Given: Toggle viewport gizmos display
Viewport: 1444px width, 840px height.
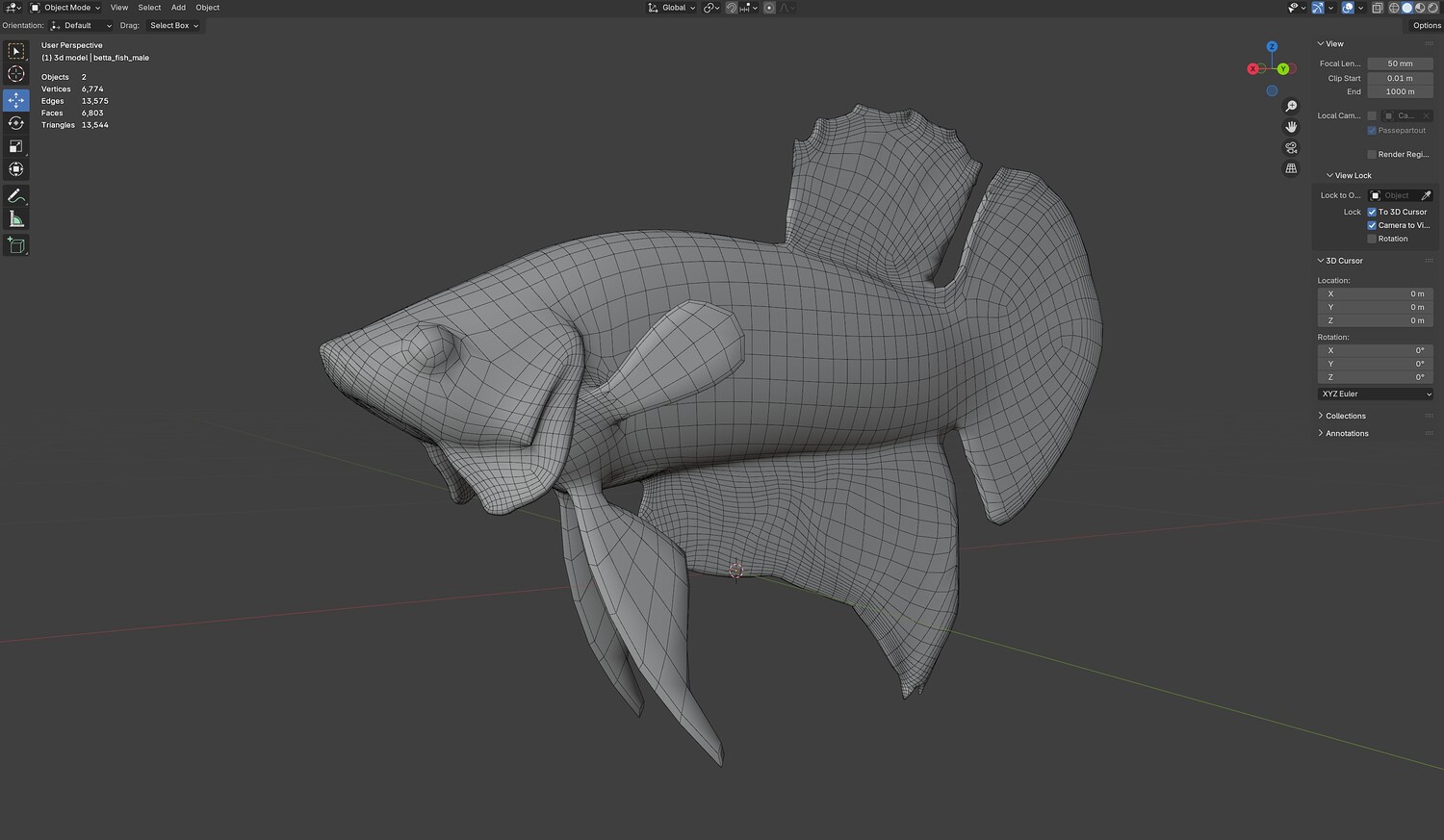Looking at the screenshot, I should (x=1318, y=8).
